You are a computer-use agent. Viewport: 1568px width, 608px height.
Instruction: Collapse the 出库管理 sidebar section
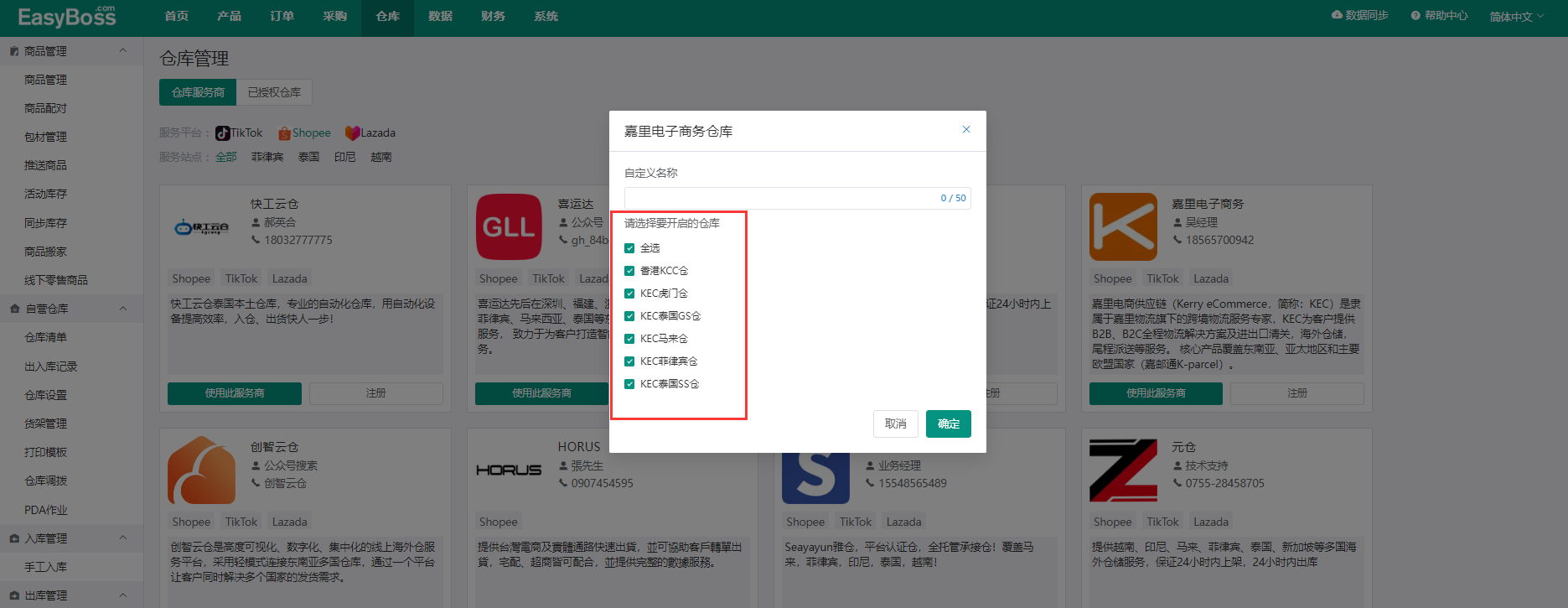coord(123,595)
